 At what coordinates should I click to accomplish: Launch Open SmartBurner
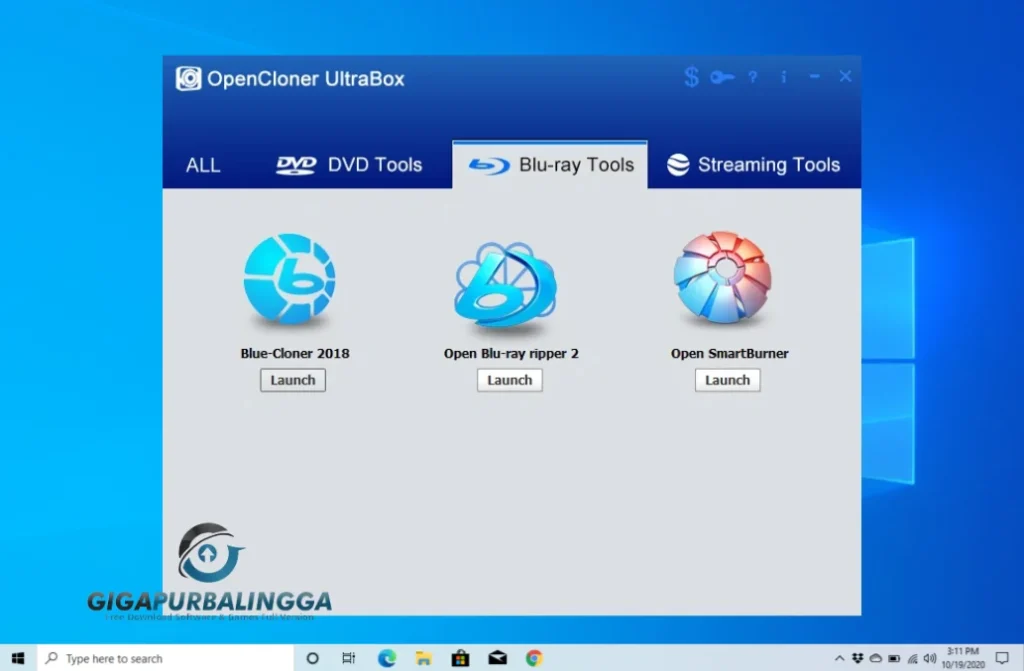(727, 380)
